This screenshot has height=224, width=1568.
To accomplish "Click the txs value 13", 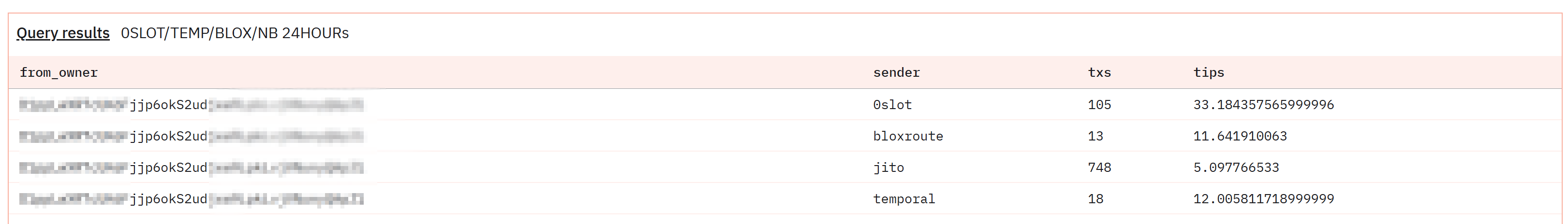I will click(x=1095, y=137).
